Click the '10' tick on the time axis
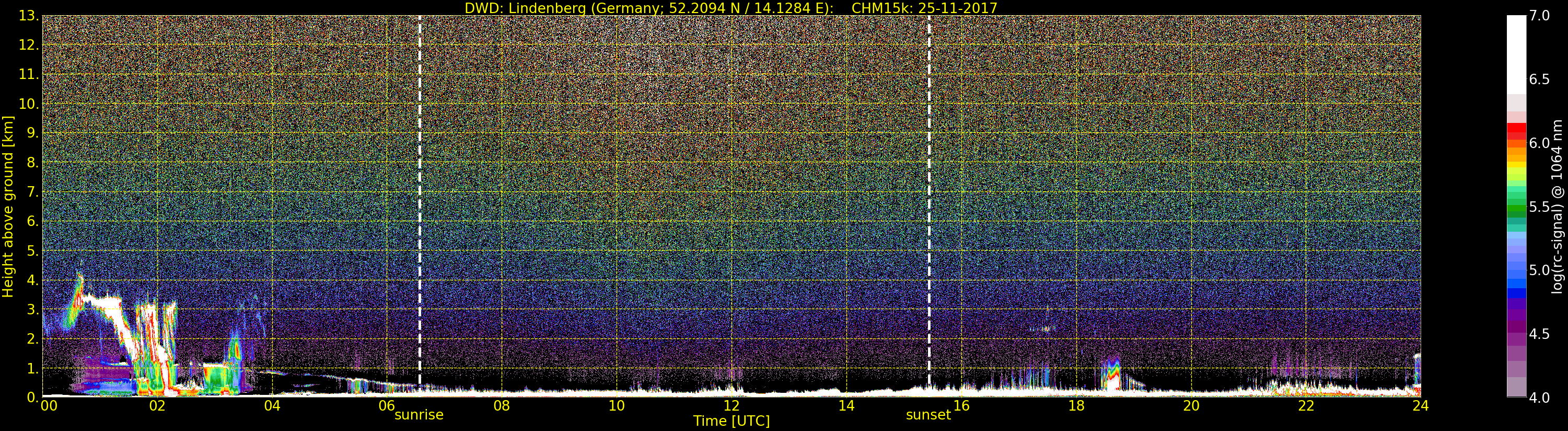1568x431 pixels. click(x=617, y=405)
